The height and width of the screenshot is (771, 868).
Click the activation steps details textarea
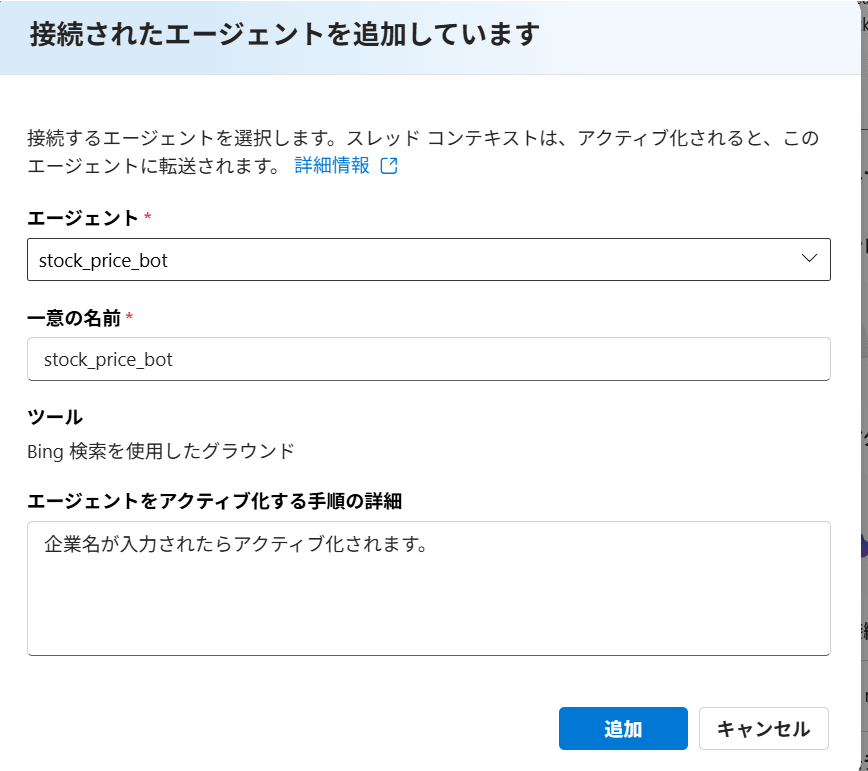point(428,588)
